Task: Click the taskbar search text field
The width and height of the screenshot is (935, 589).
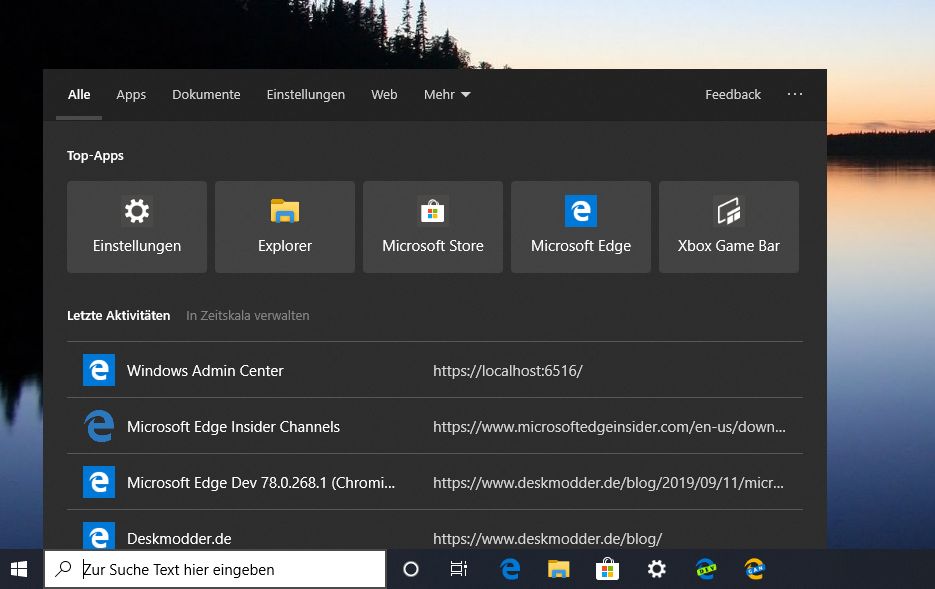Action: (215, 569)
